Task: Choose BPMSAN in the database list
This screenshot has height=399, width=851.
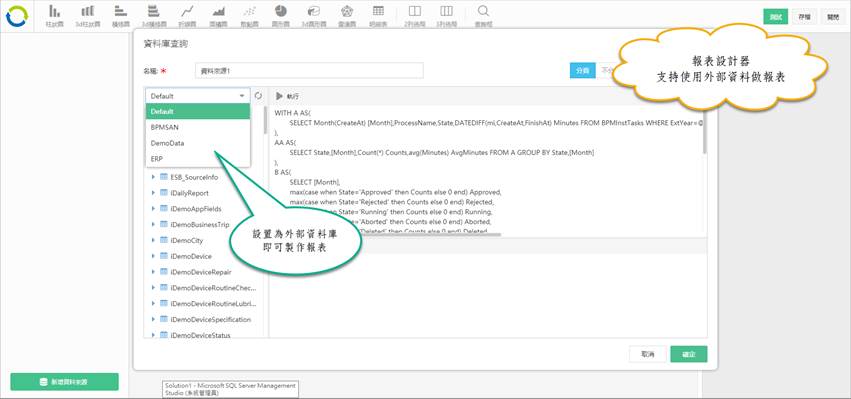Action: point(198,127)
